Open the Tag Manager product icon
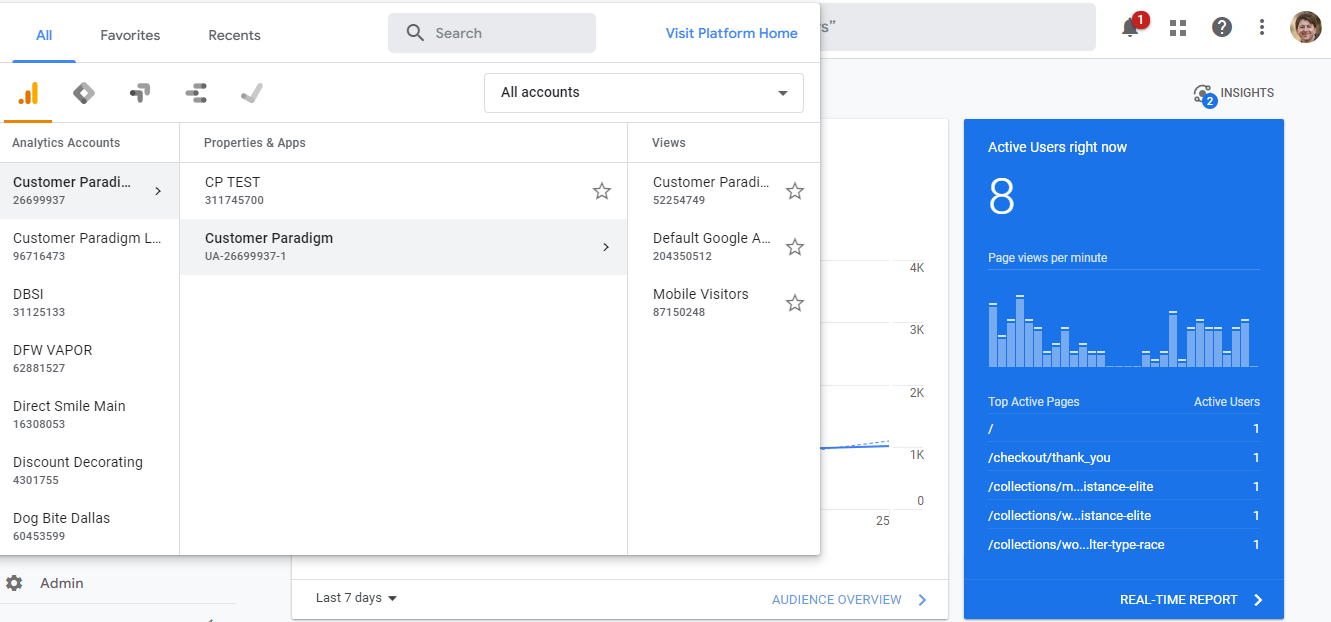 [x=140, y=93]
